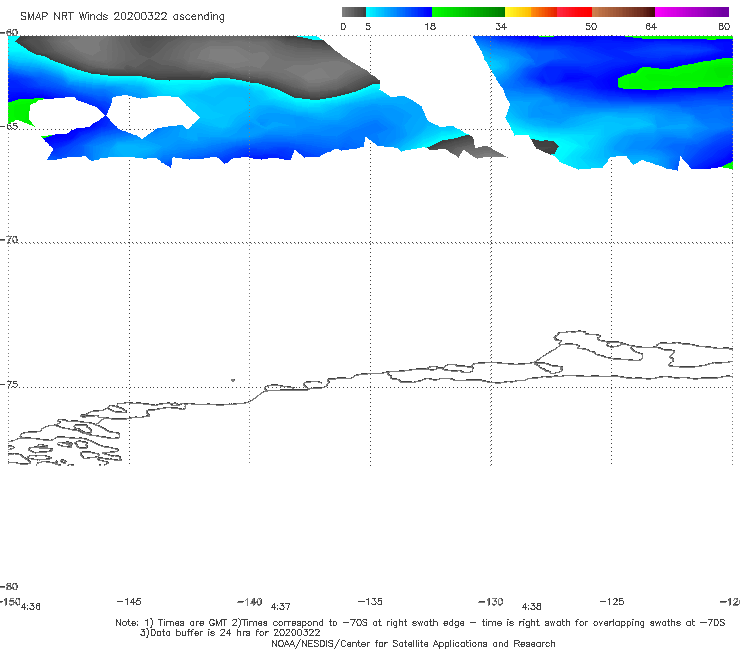Click the gray segment of the color bar

[x=354, y=12]
